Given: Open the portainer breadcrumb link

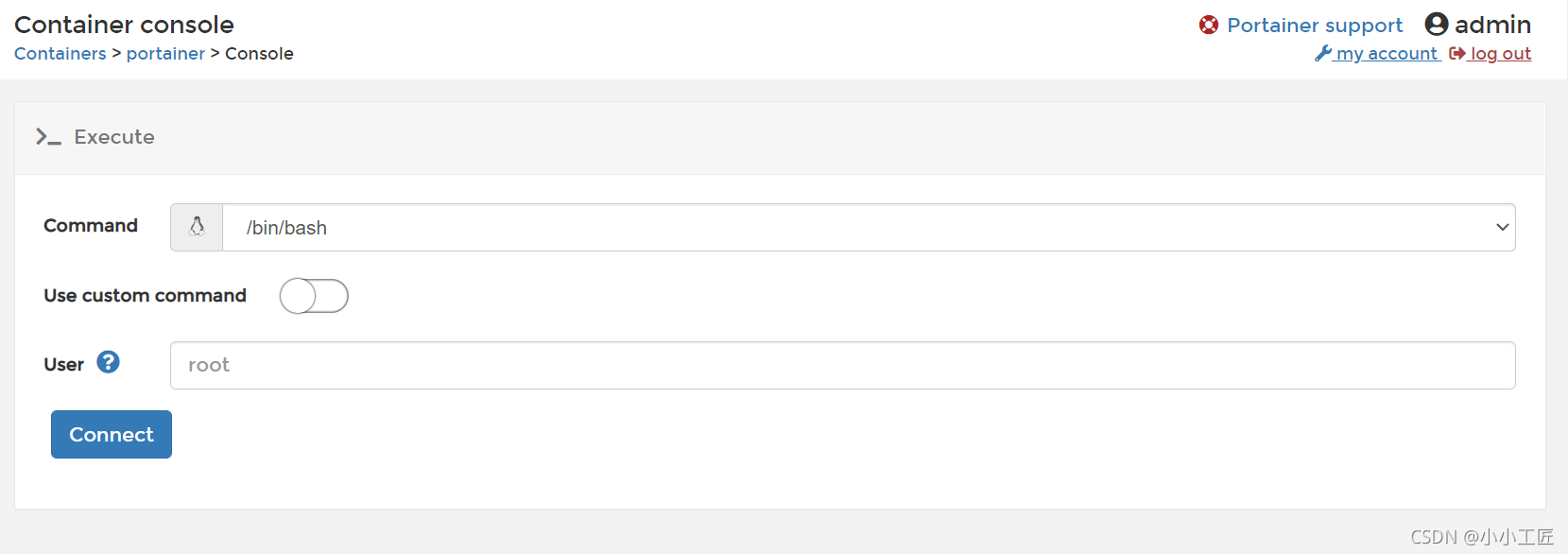Looking at the screenshot, I should pos(165,54).
